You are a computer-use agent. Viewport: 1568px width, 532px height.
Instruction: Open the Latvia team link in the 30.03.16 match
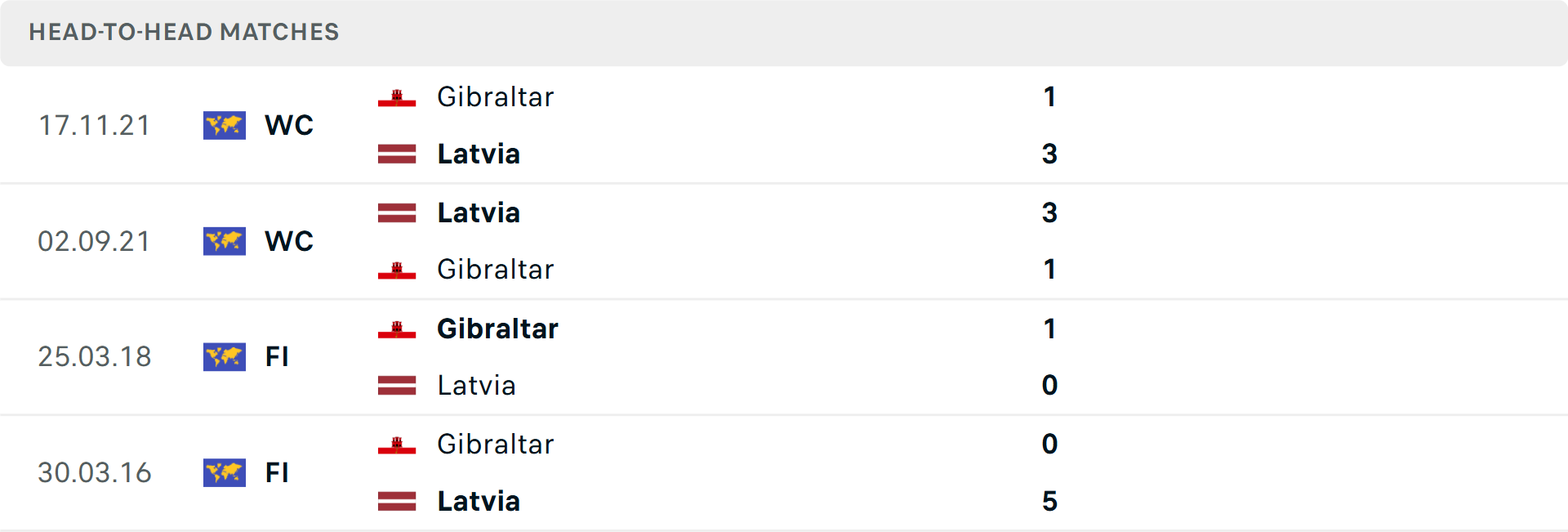tap(479, 501)
